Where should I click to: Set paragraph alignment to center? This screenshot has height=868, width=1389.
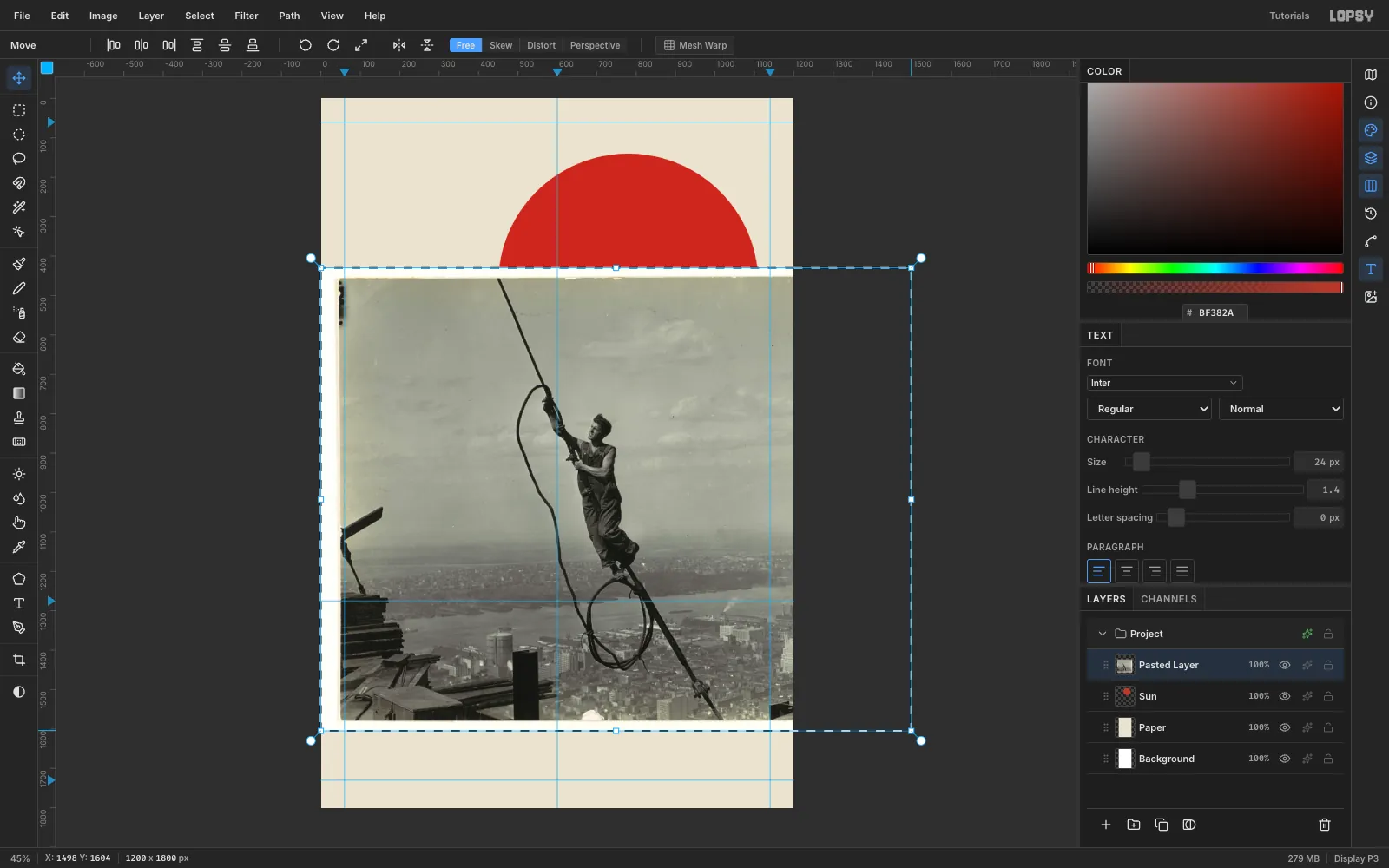(x=1127, y=571)
